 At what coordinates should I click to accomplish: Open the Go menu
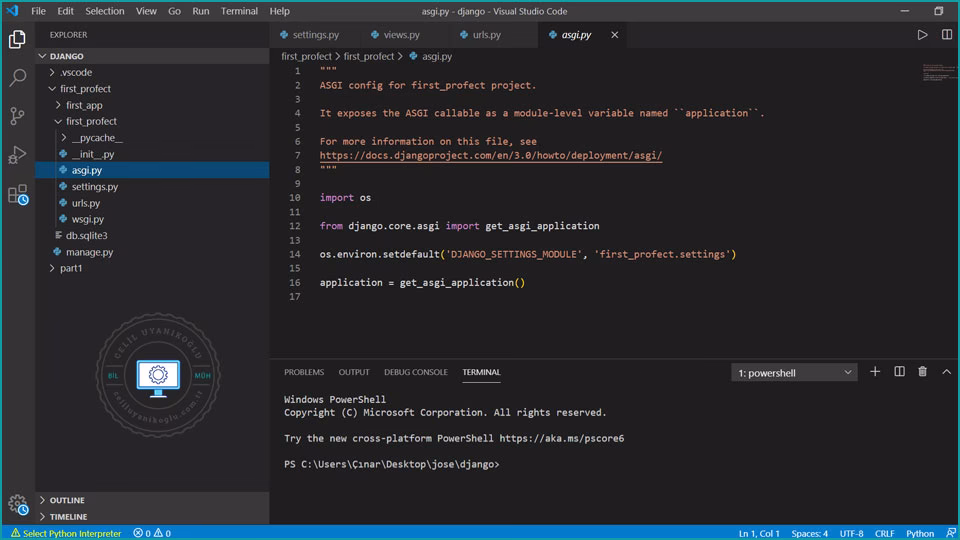[x=174, y=11]
